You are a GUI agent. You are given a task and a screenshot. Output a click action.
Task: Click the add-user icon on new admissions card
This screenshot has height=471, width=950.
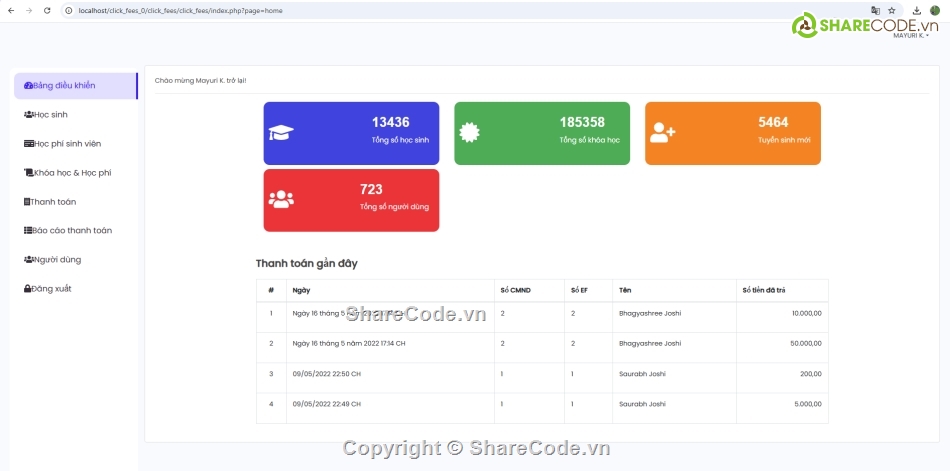click(663, 132)
